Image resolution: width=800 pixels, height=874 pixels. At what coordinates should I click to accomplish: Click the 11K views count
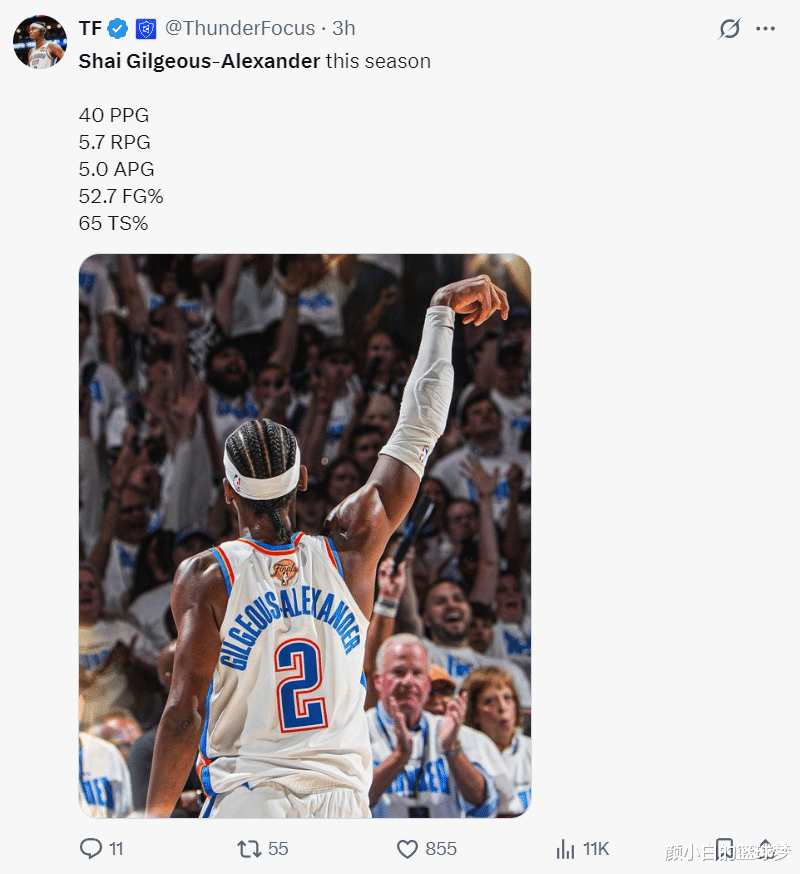(596, 849)
